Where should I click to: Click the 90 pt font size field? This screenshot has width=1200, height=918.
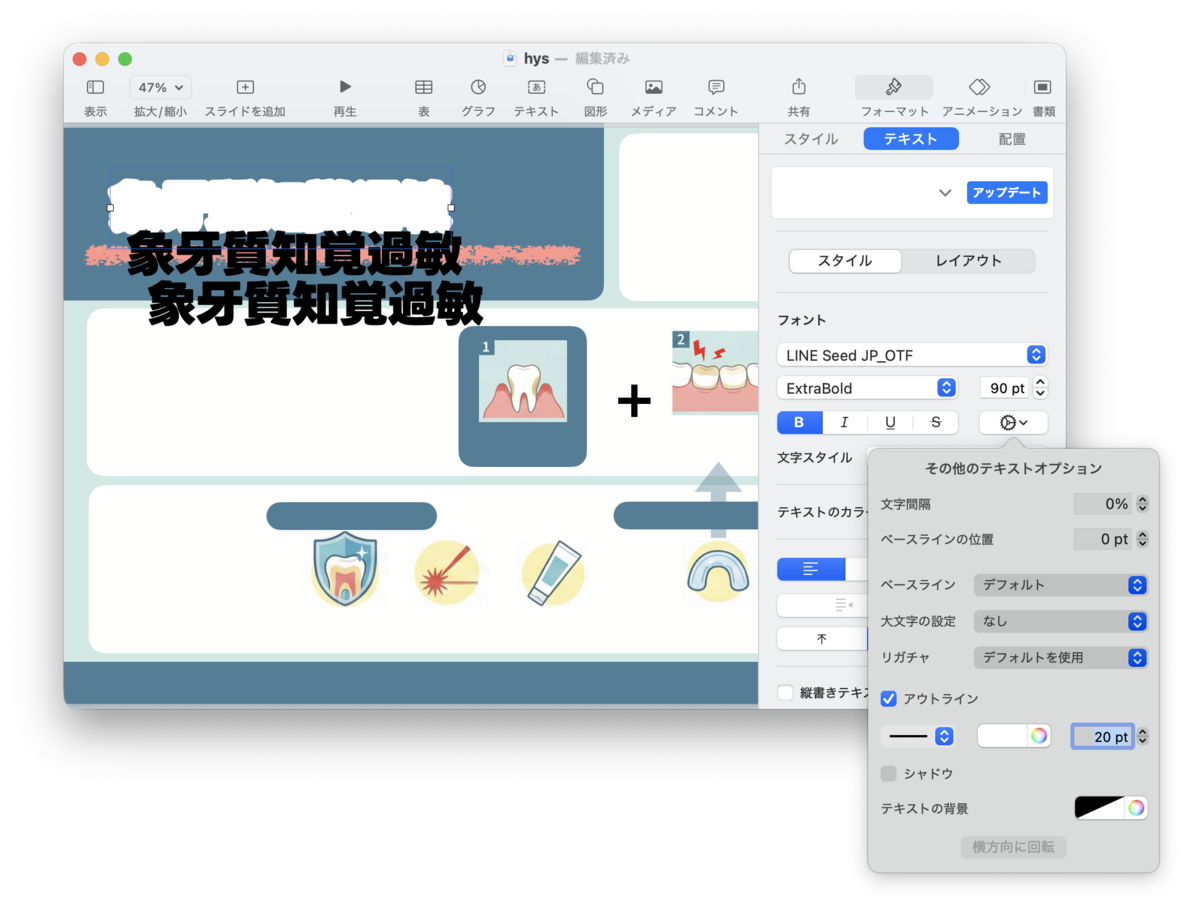[x=1003, y=388]
